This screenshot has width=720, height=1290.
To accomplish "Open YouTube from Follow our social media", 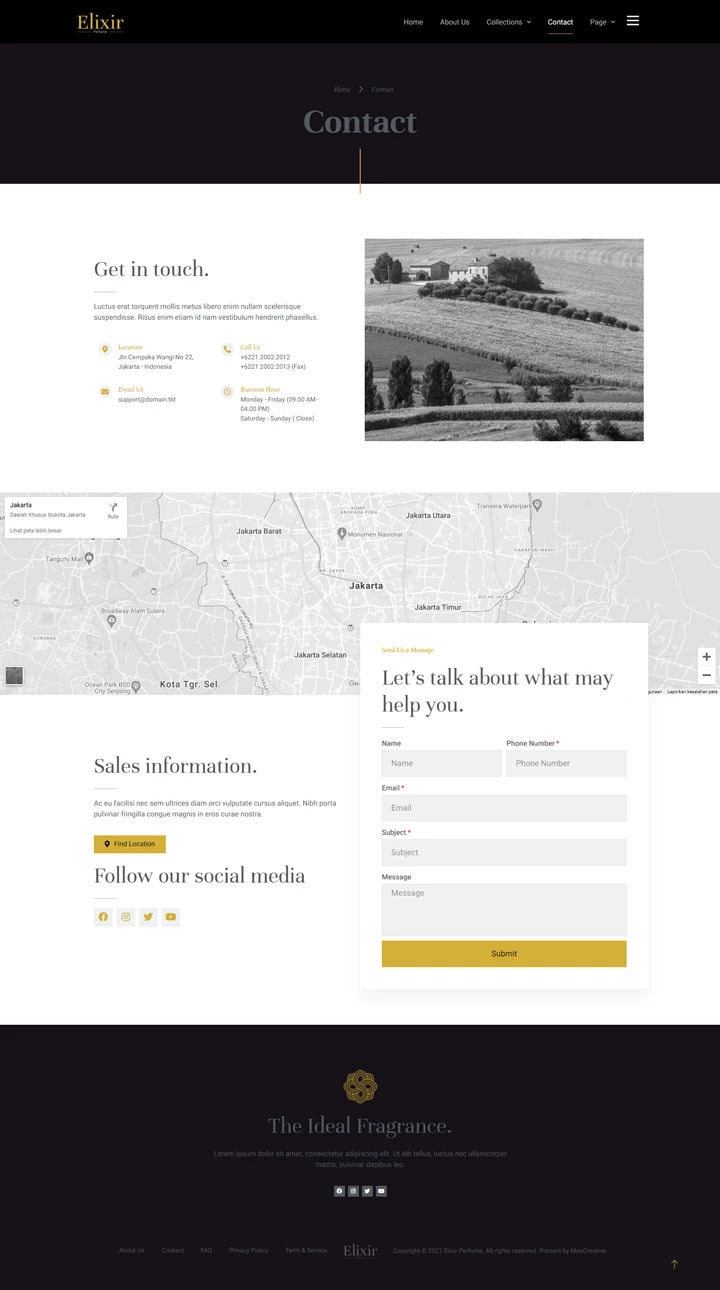I will [171, 917].
